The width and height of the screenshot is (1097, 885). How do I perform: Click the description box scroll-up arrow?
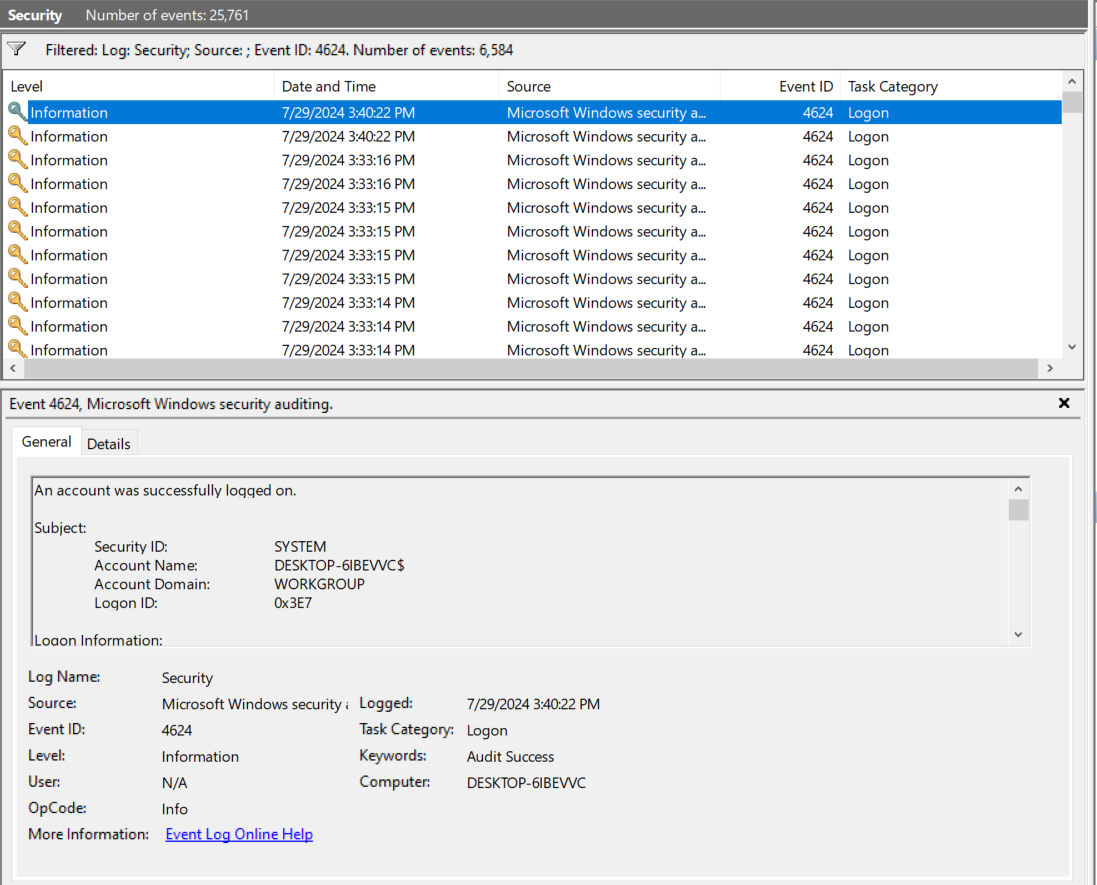[1018, 489]
